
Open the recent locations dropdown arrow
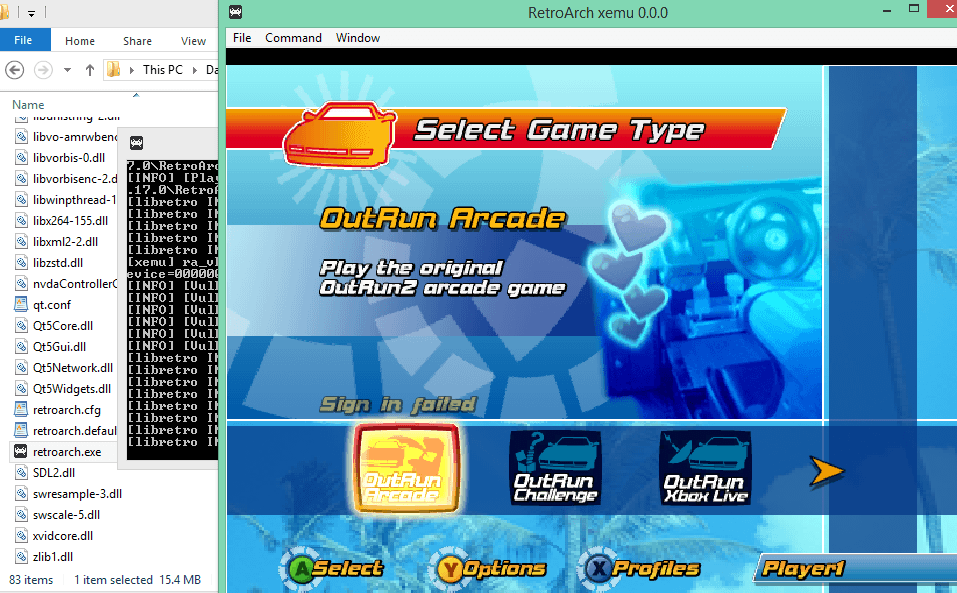click(67, 70)
